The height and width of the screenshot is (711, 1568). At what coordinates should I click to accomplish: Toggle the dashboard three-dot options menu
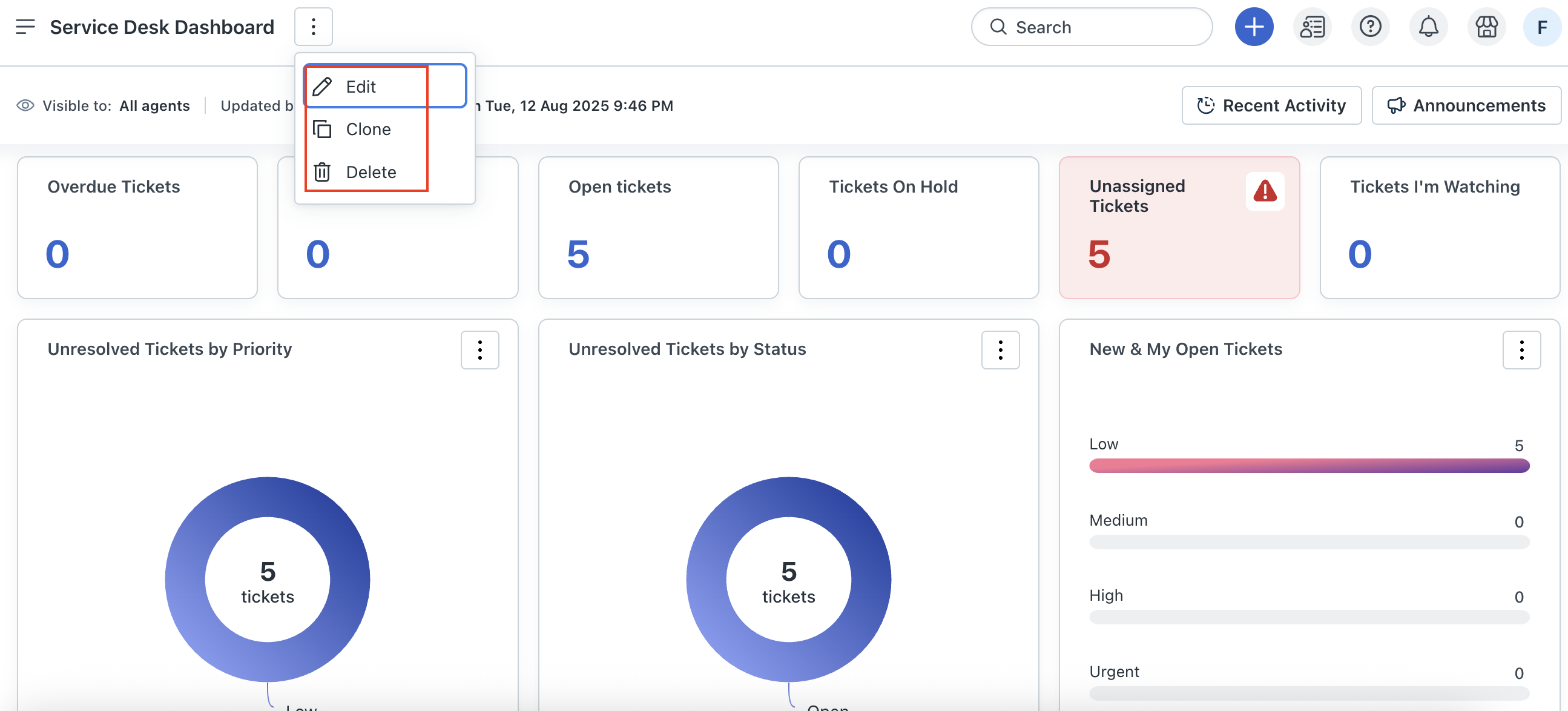[313, 27]
